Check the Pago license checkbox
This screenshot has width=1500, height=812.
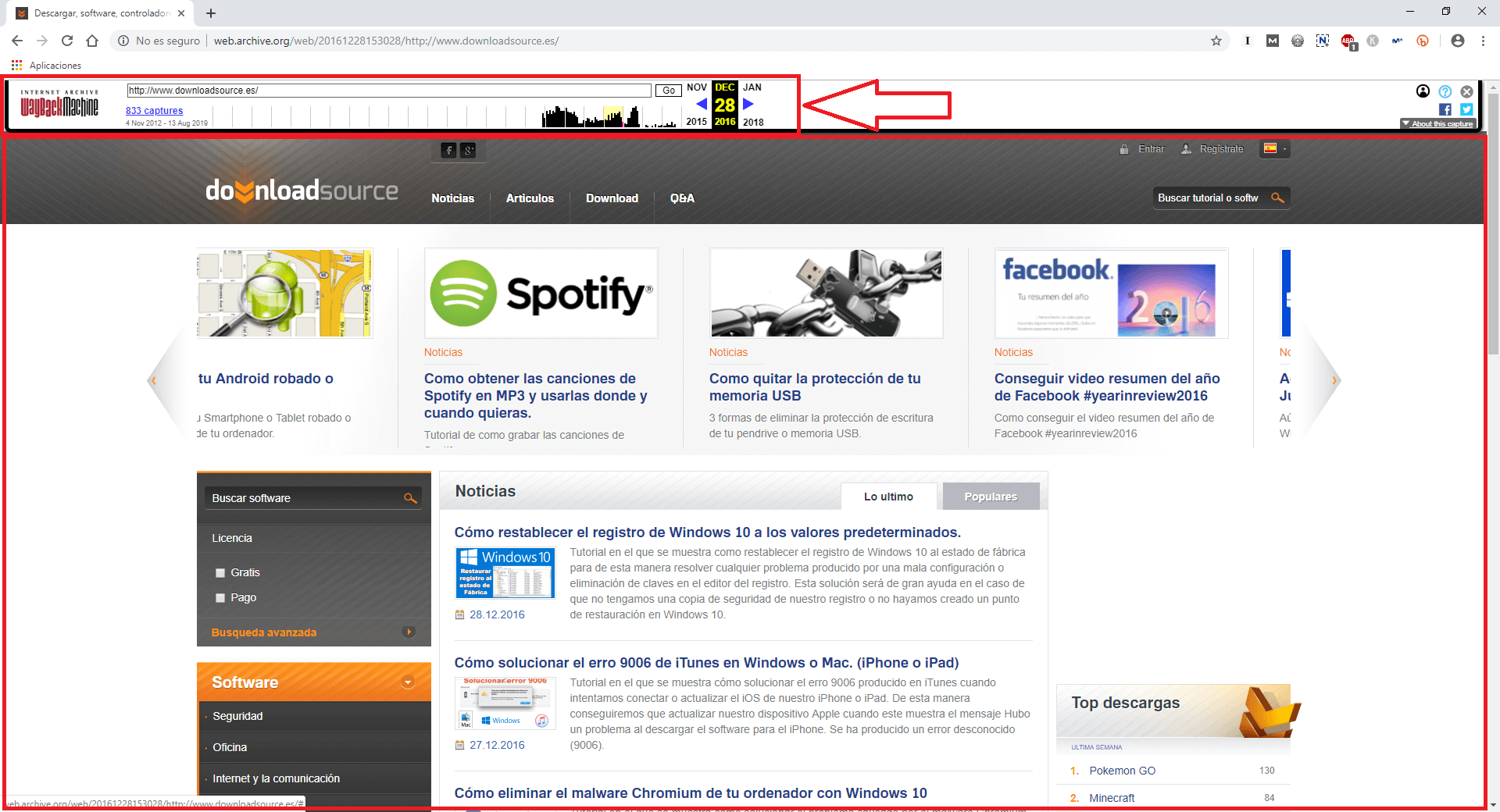(220, 598)
